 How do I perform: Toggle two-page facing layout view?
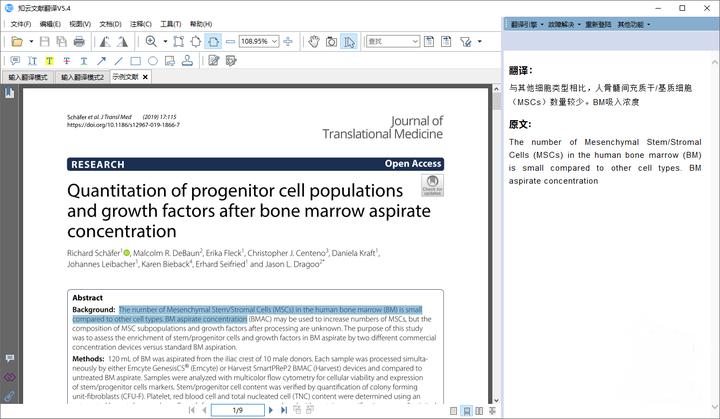480,410
